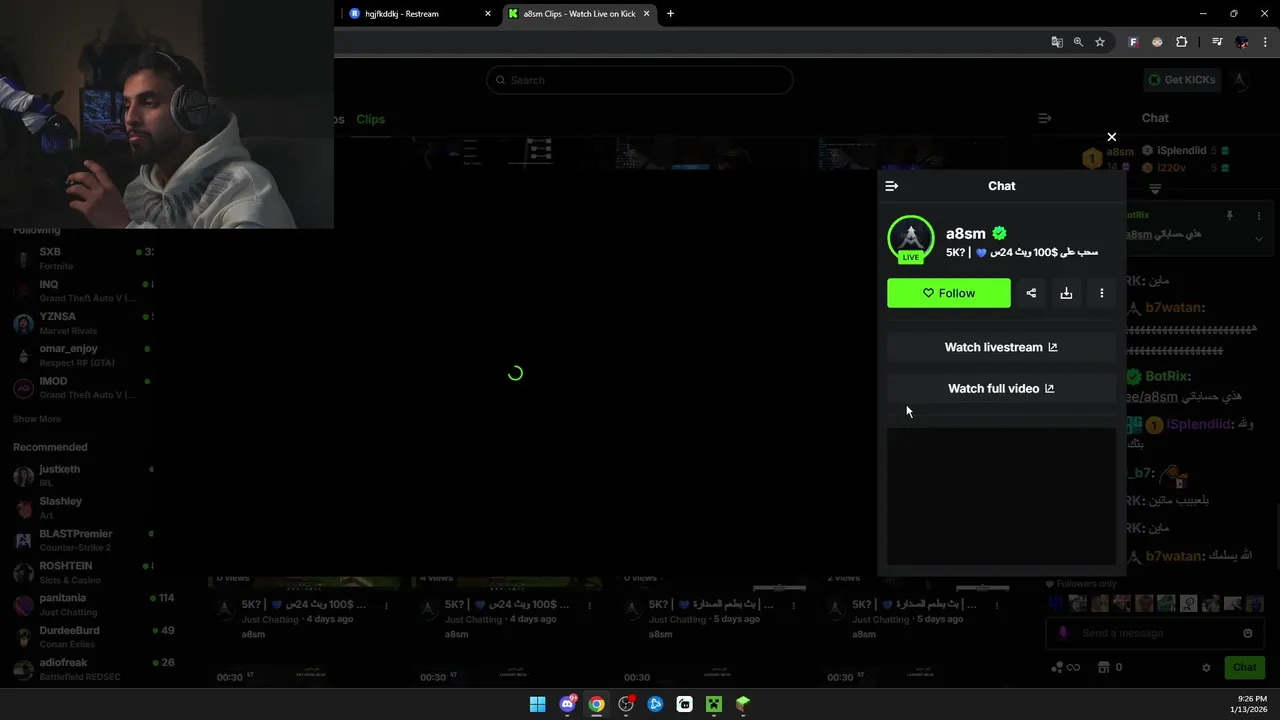Close the Restream browser tab
Image resolution: width=1280 pixels, height=720 pixels.
click(x=487, y=14)
